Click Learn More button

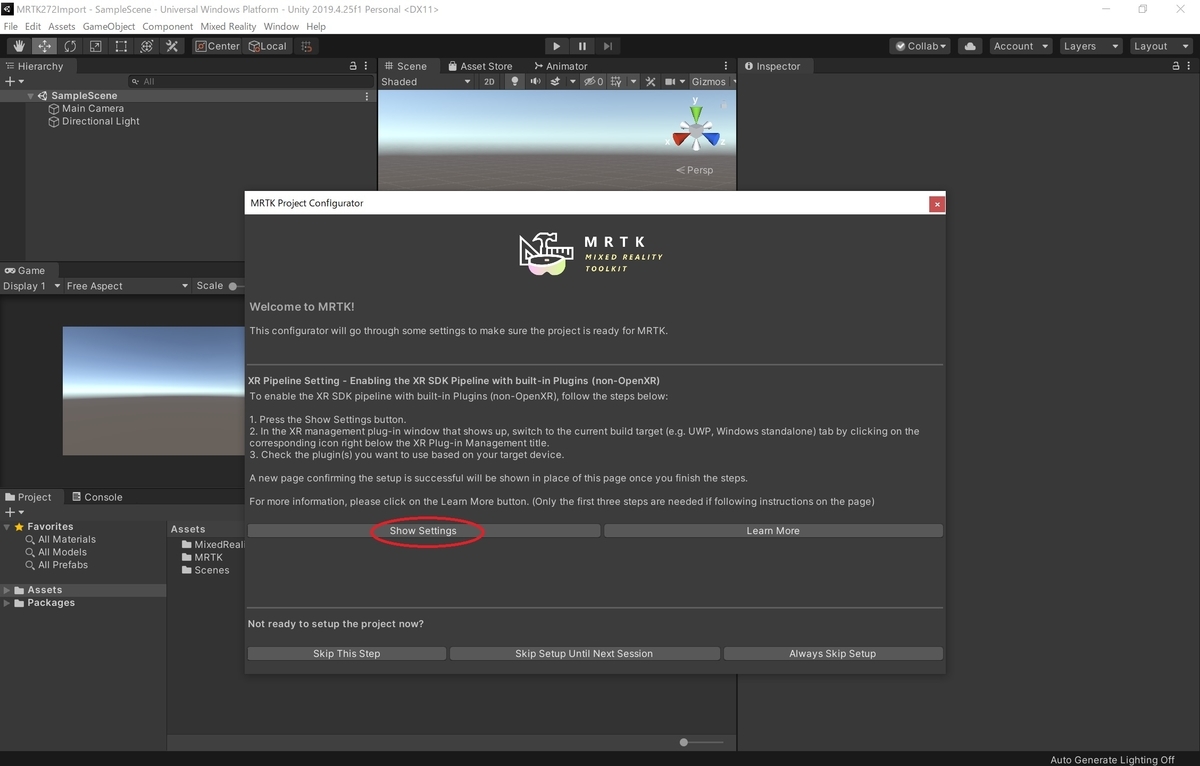point(773,531)
